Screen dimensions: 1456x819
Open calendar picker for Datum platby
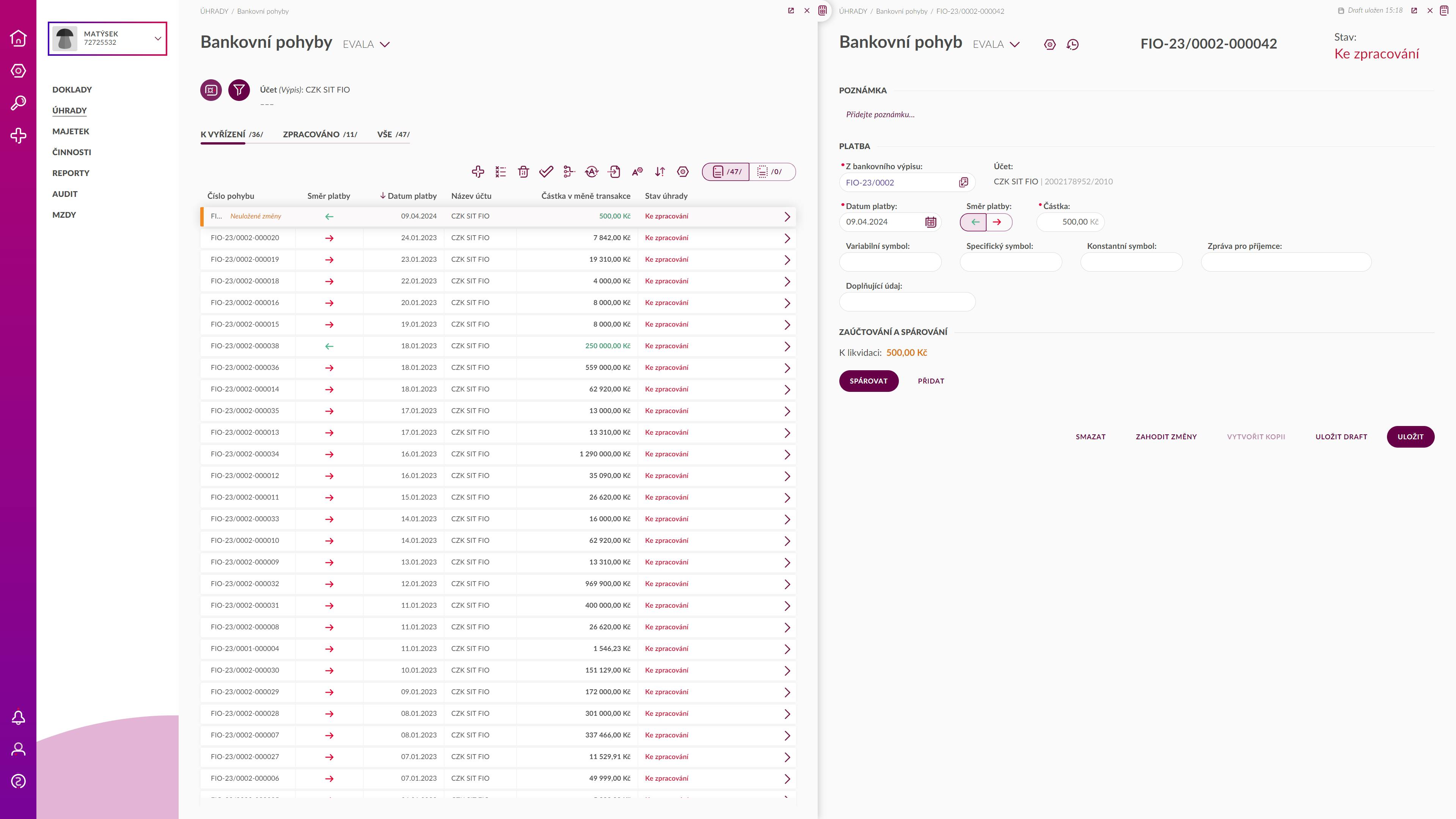click(x=930, y=222)
